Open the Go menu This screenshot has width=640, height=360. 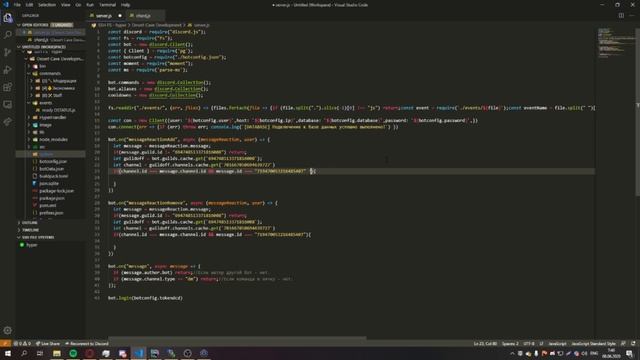78,5
